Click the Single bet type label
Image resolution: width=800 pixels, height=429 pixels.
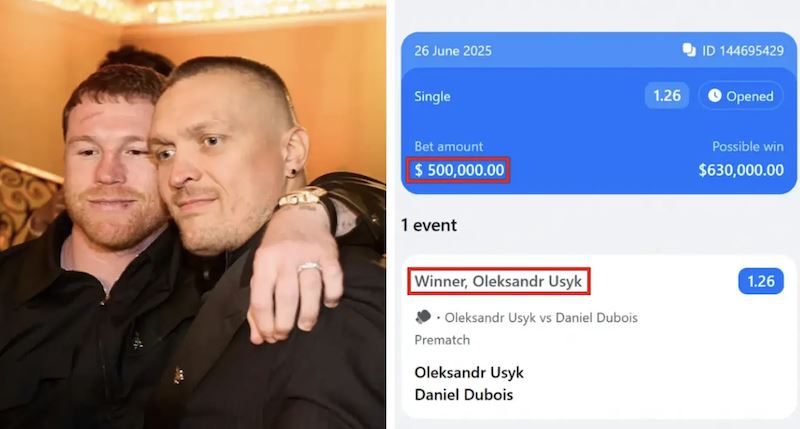click(x=432, y=96)
